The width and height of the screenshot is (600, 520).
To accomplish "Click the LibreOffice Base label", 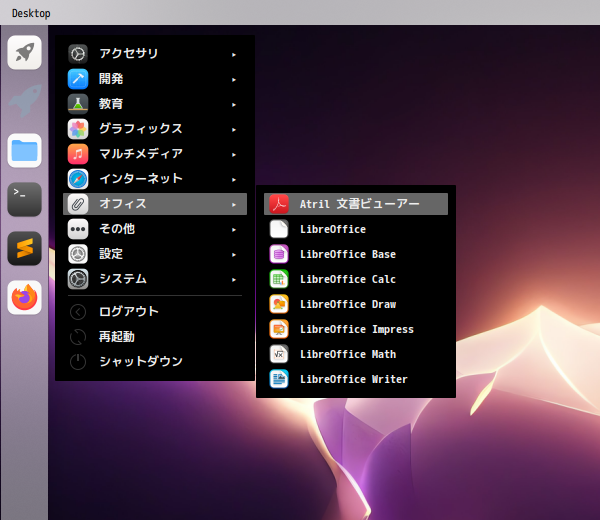I will point(348,254).
